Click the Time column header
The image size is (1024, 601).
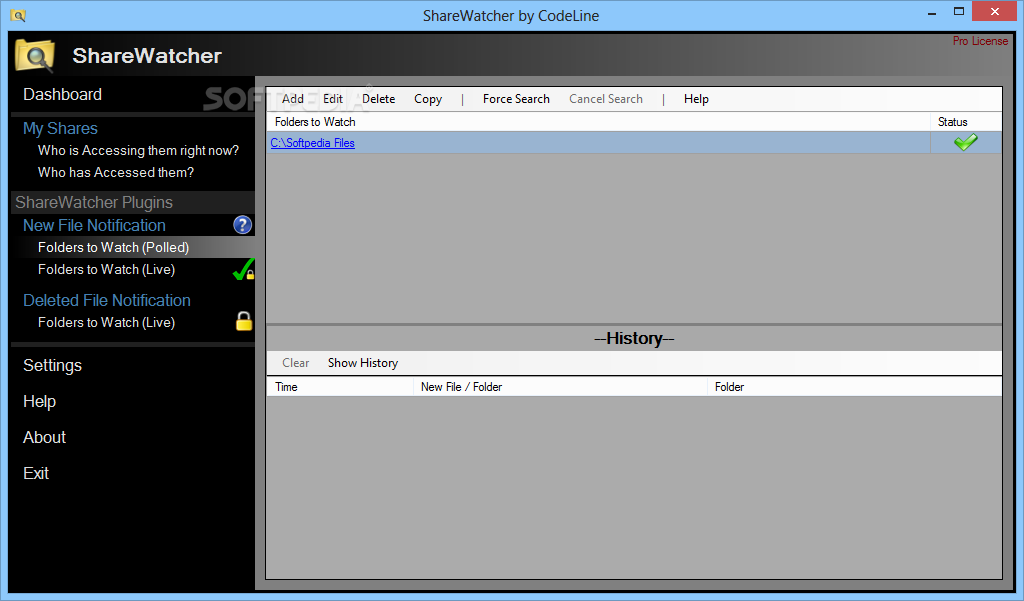(340, 387)
